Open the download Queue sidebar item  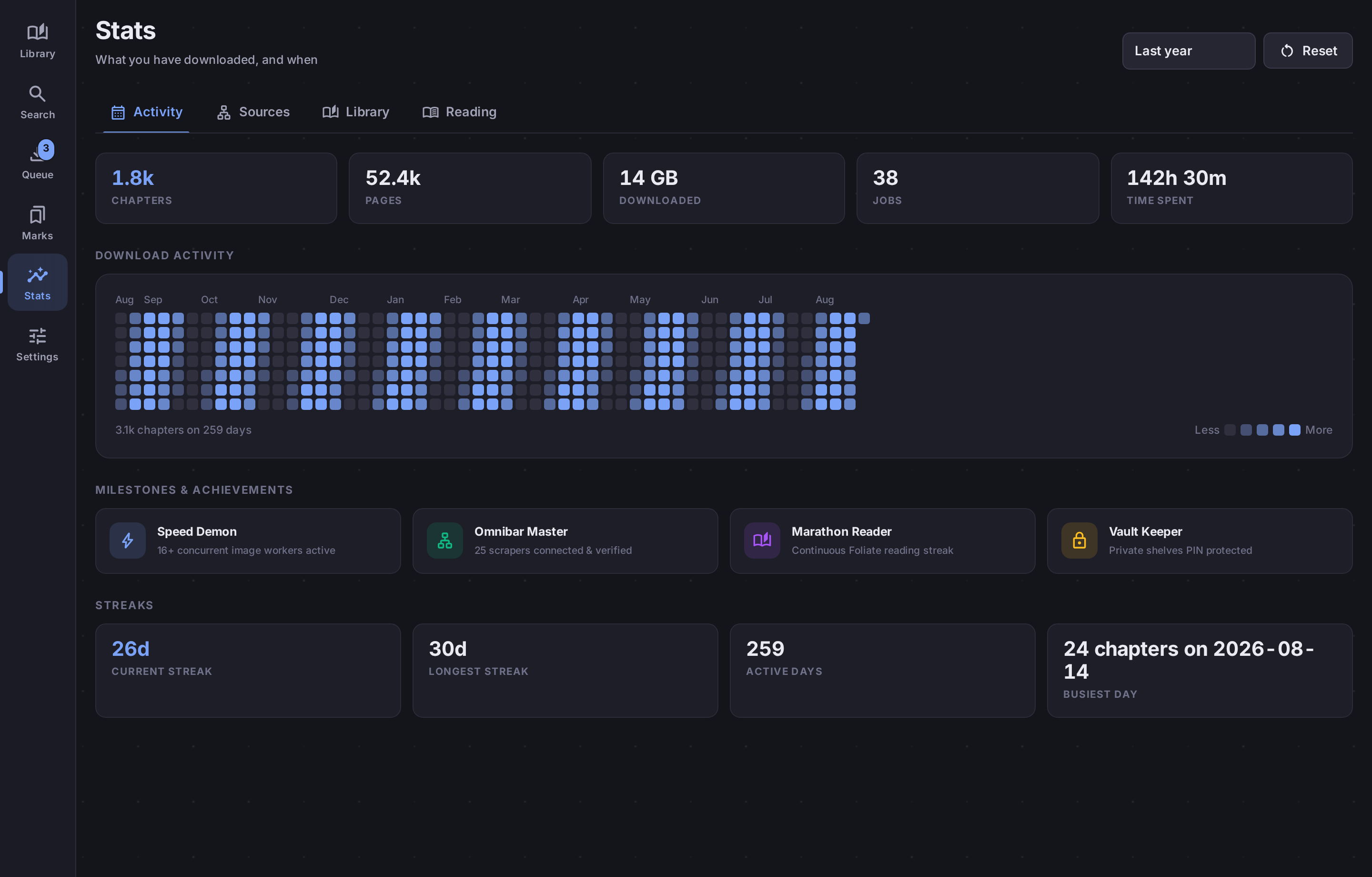pyautogui.click(x=38, y=162)
